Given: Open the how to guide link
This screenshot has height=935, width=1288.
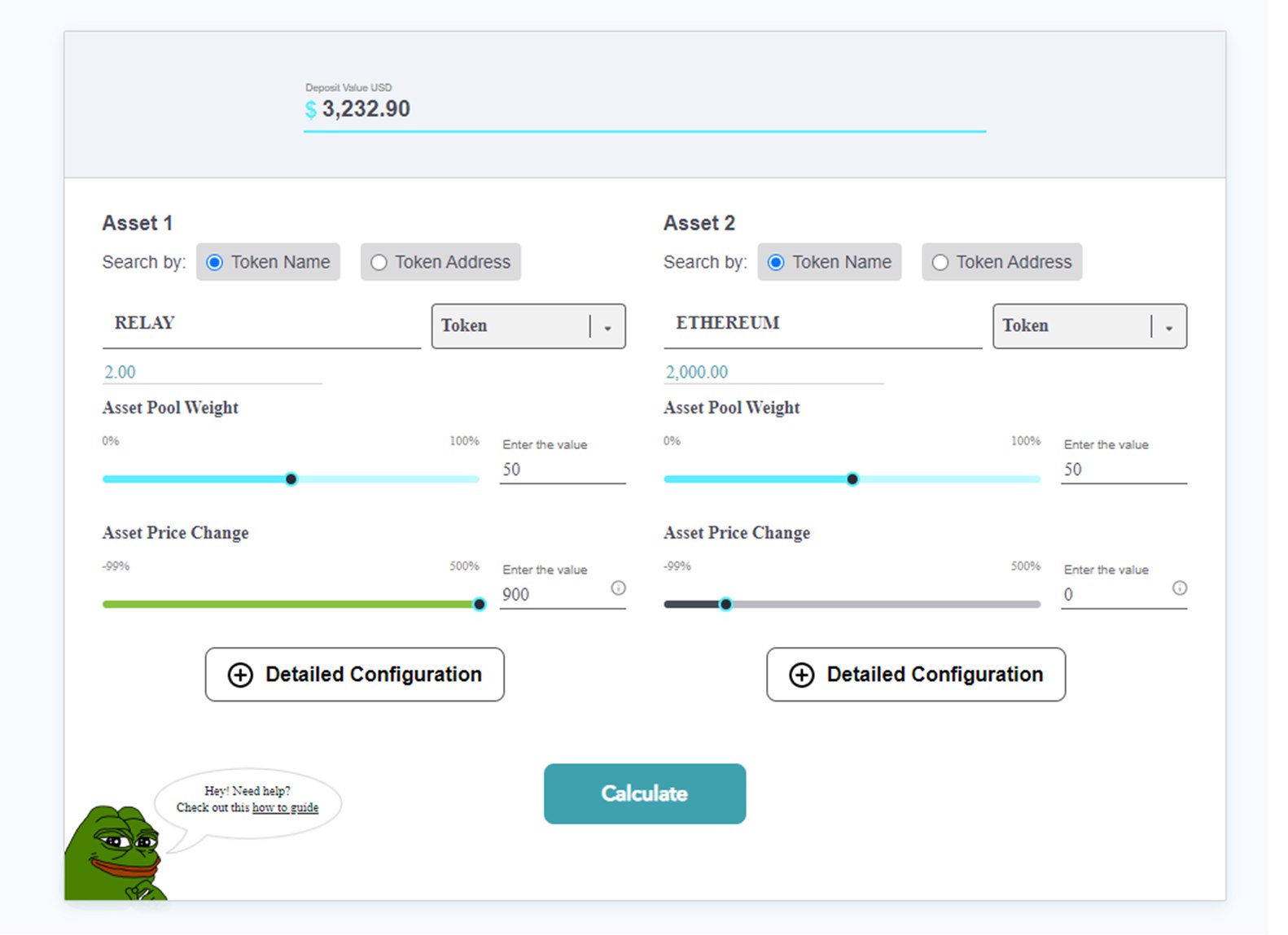Looking at the screenshot, I should coord(285,807).
